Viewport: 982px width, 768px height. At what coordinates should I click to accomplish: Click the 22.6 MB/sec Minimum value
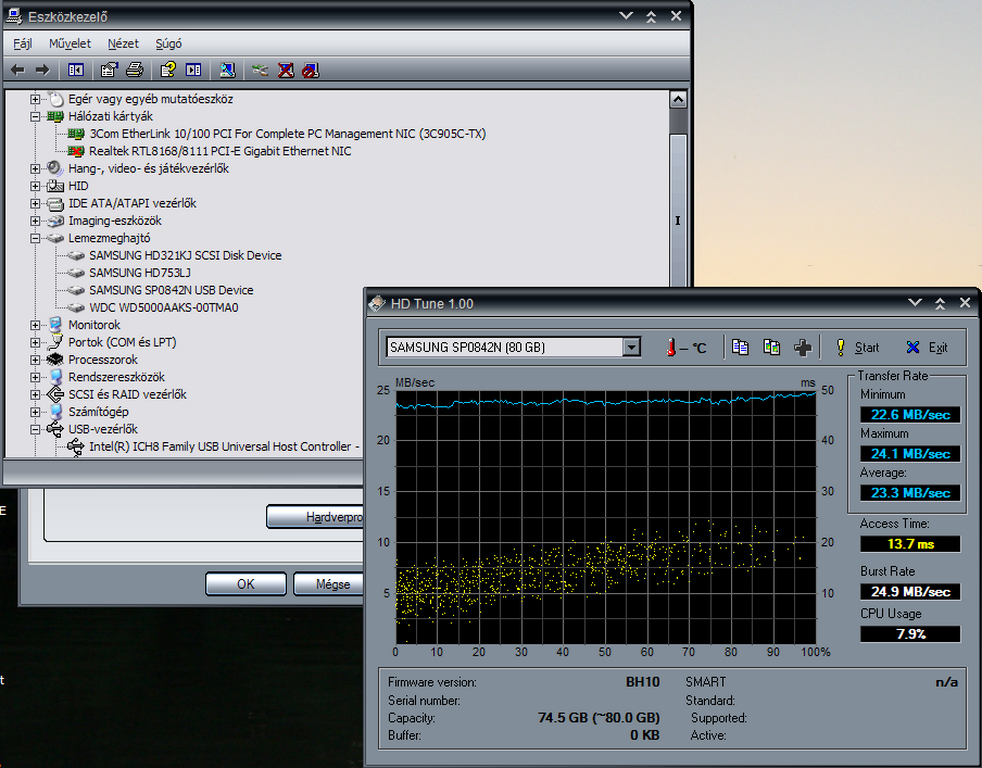click(x=910, y=415)
